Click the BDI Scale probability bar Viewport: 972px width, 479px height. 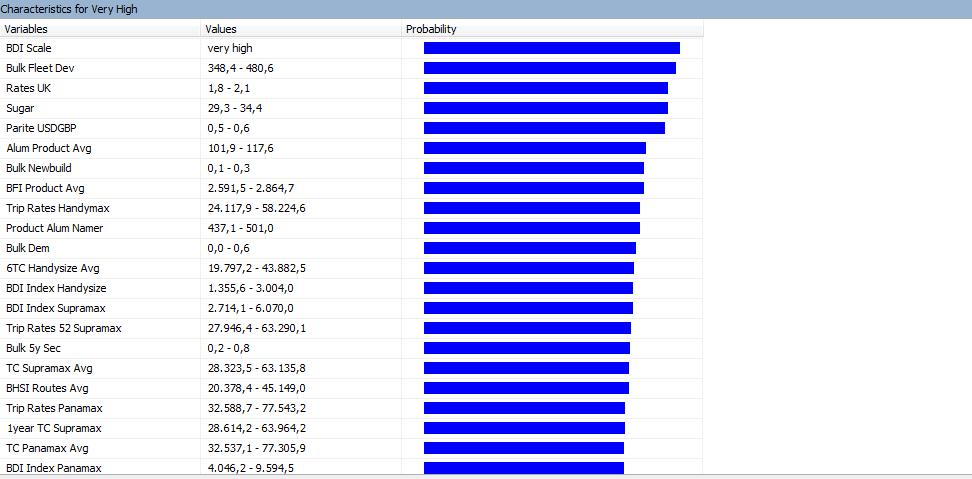coord(552,48)
